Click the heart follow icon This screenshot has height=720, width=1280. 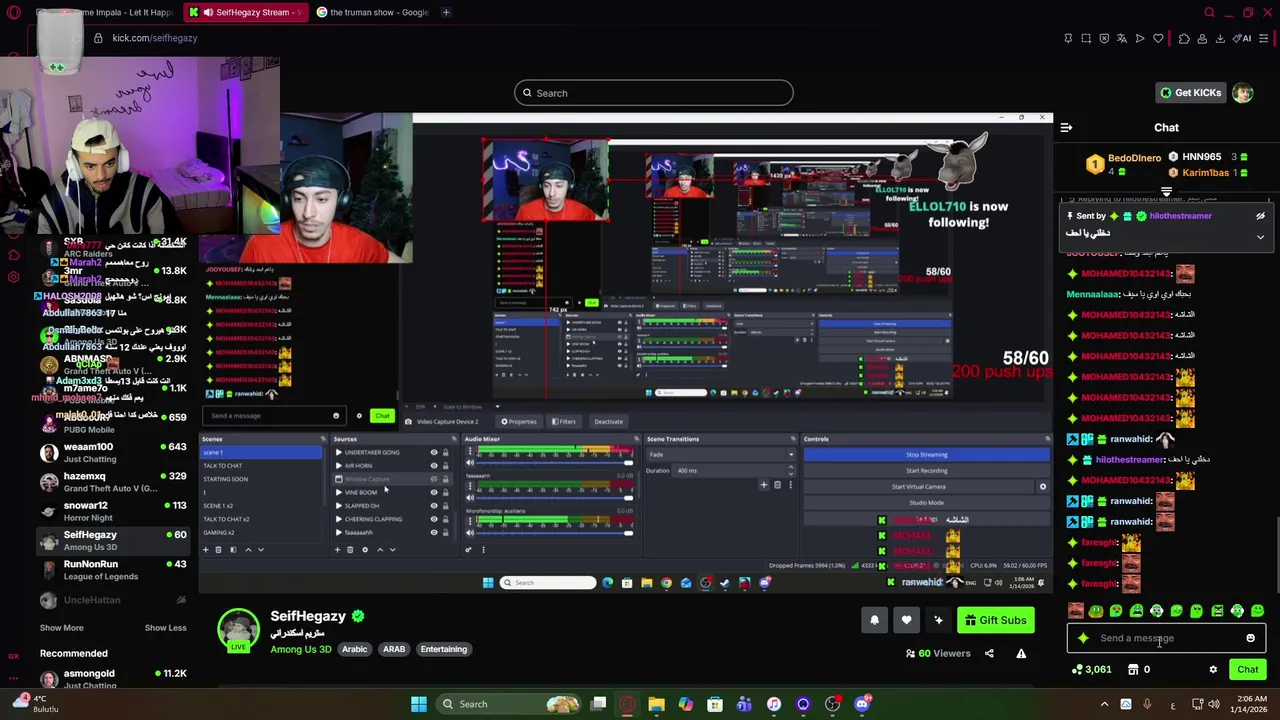906,620
